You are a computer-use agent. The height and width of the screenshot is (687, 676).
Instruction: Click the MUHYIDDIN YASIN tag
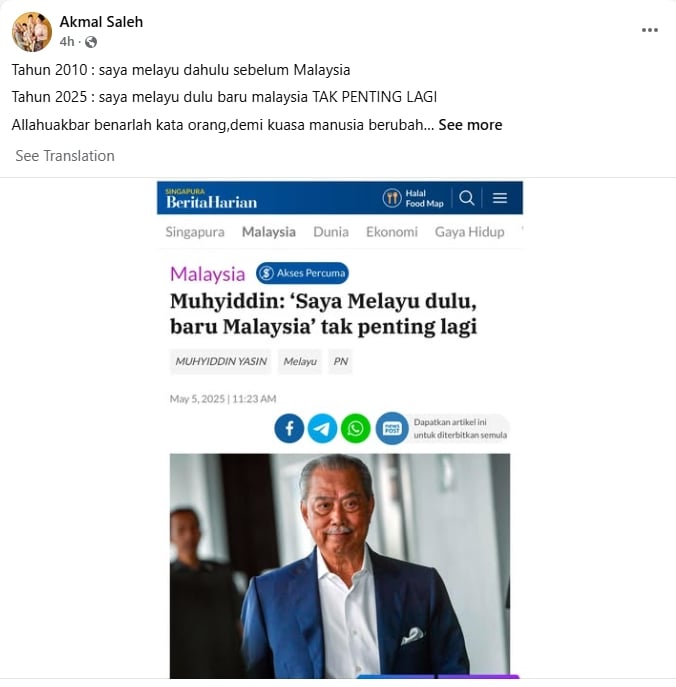click(221, 361)
